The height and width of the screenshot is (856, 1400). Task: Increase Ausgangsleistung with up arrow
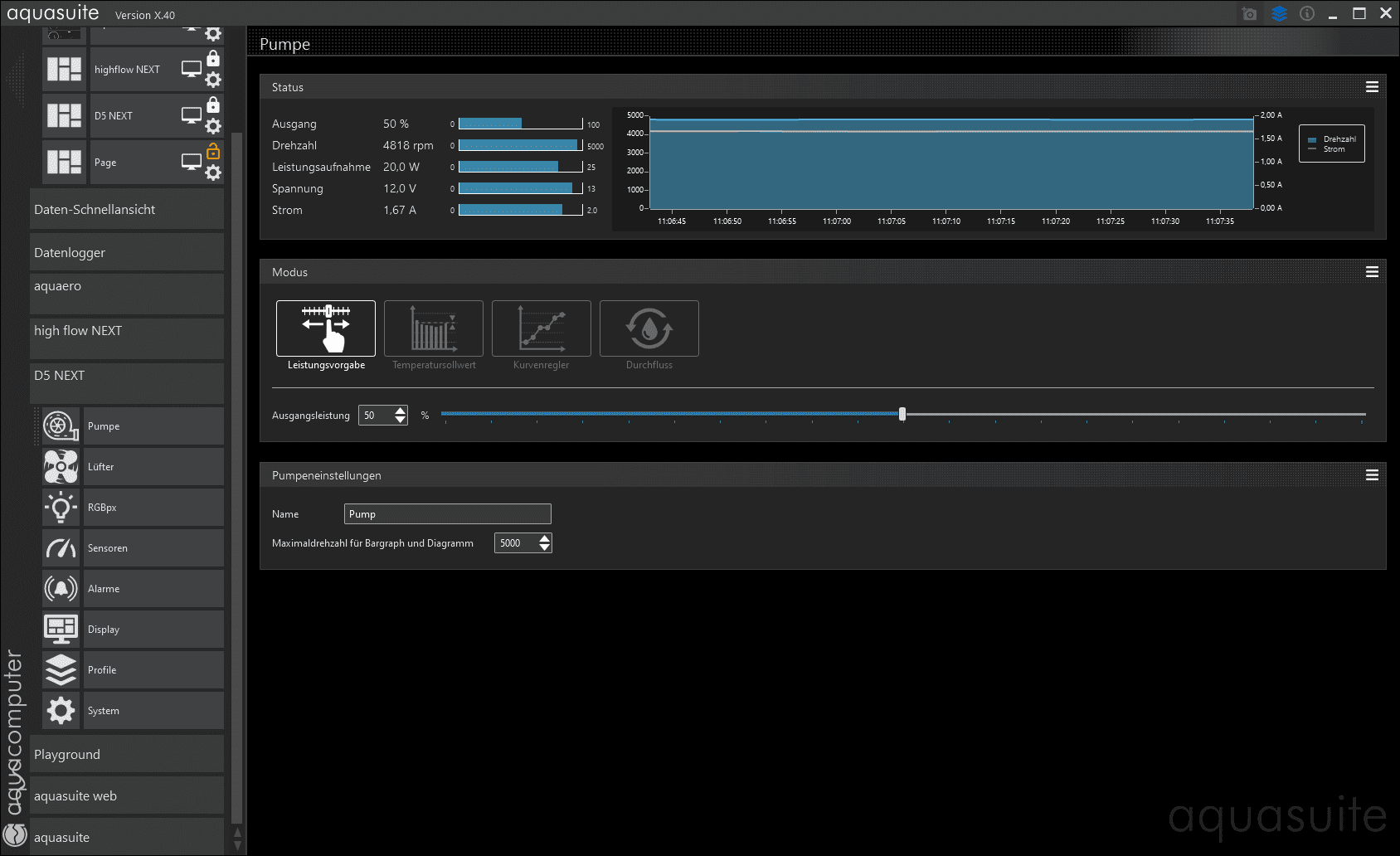[x=401, y=411]
